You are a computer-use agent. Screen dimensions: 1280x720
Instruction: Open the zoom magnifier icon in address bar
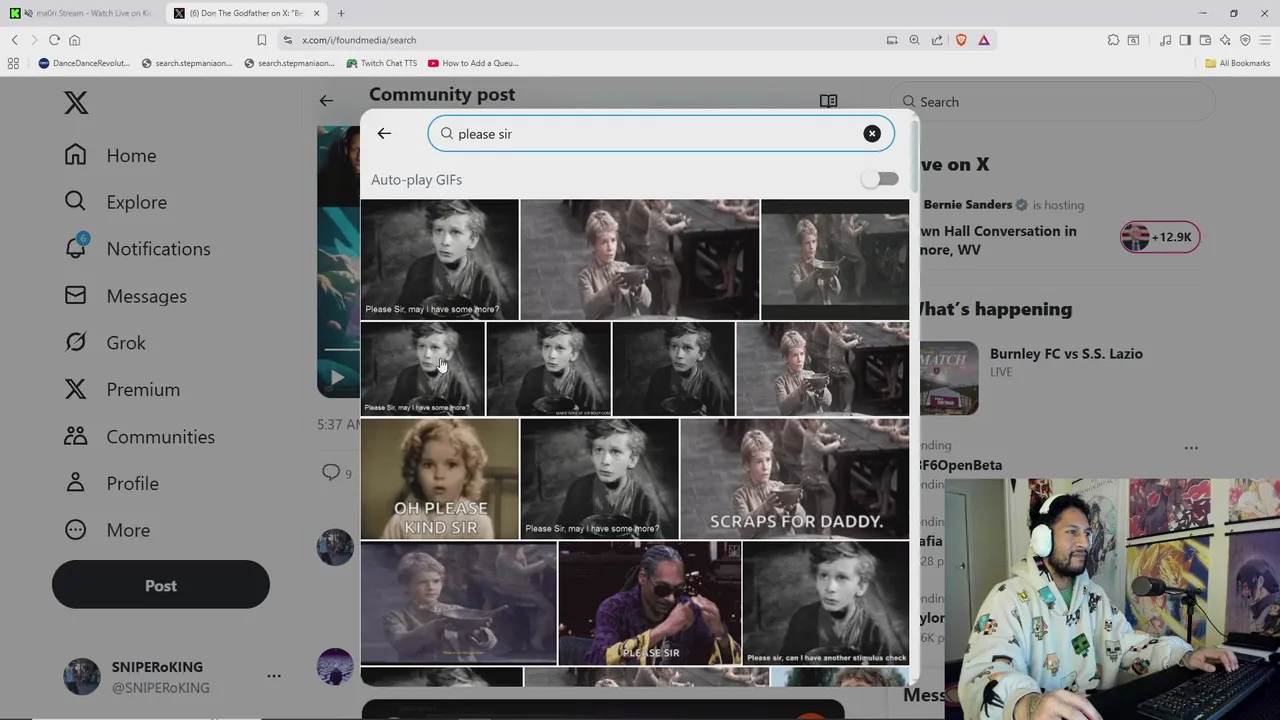coord(914,40)
